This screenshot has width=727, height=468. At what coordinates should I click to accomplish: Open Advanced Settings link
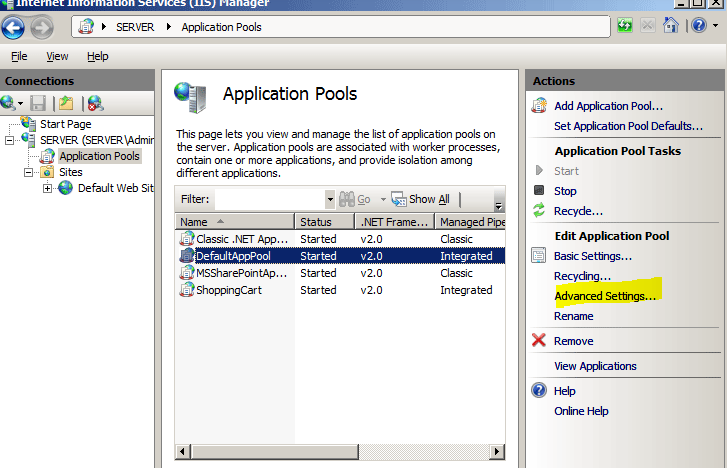(x=605, y=296)
